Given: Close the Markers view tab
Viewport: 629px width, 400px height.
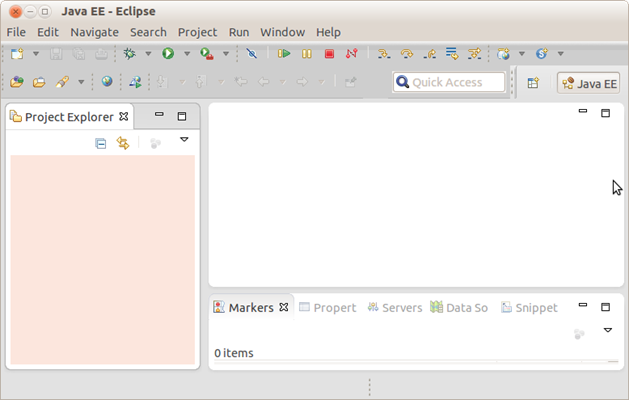Looking at the screenshot, I should tap(284, 307).
